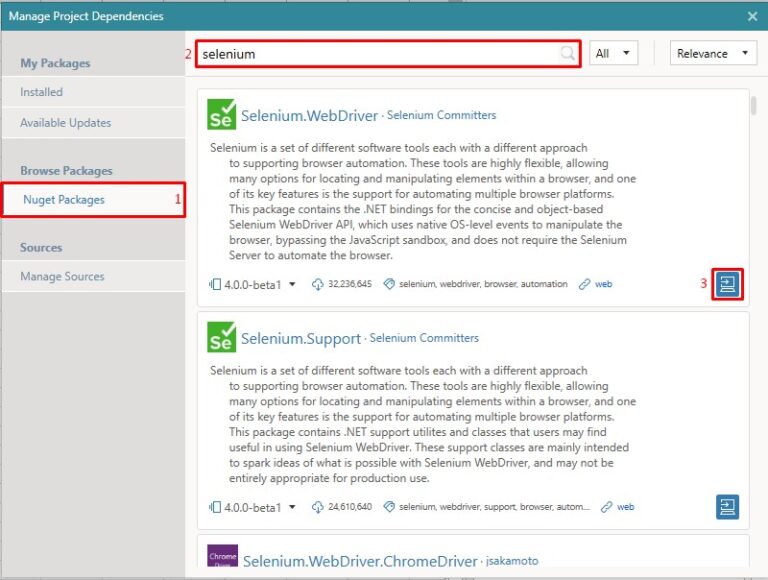This screenshot has width=768, height=580.
Task: Install the Selenium.Support package
Action: (x=727, y=507)
